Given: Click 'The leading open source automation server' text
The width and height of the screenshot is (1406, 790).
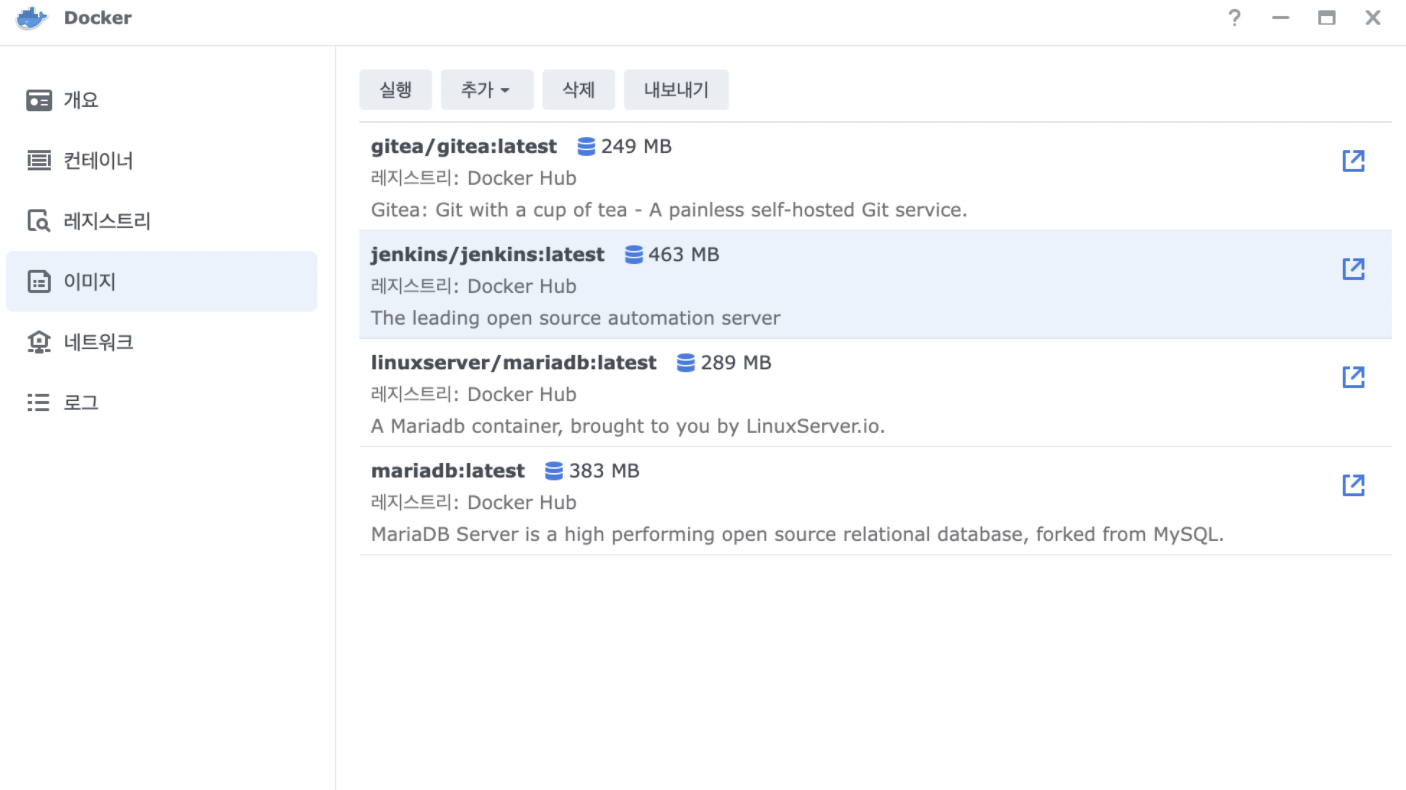Looking at the screenshot, I should [576, 318].
